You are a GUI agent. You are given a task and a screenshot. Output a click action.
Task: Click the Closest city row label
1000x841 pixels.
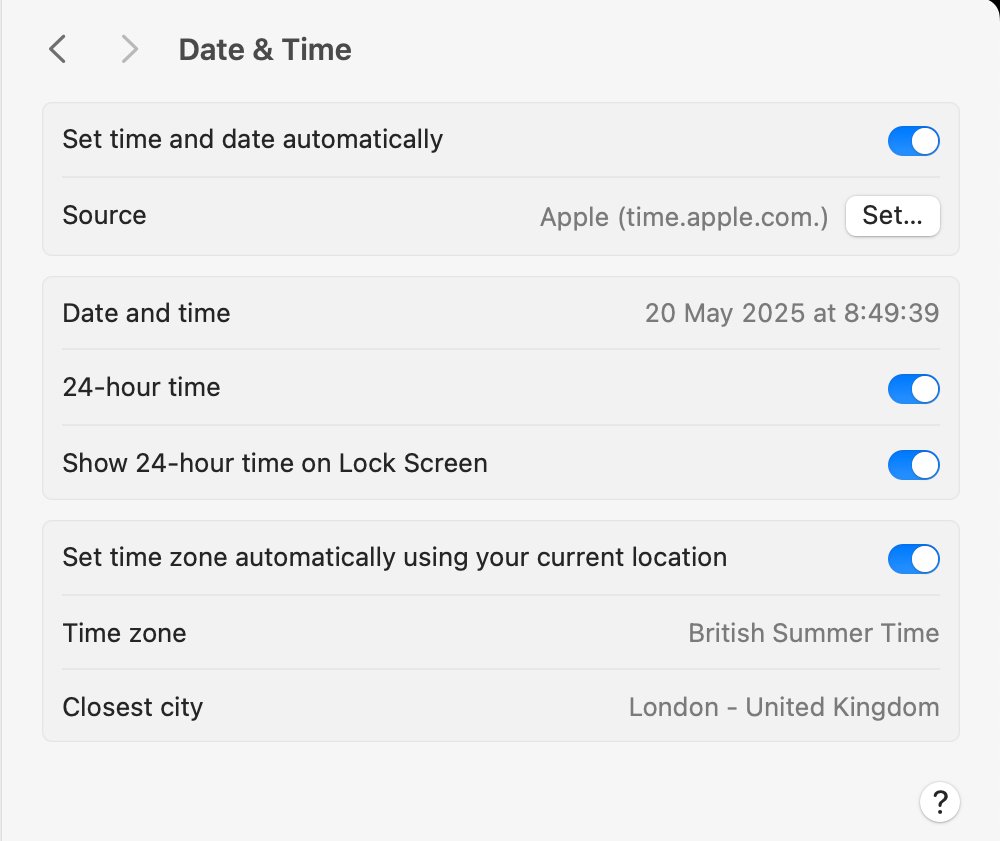[132, 708]
